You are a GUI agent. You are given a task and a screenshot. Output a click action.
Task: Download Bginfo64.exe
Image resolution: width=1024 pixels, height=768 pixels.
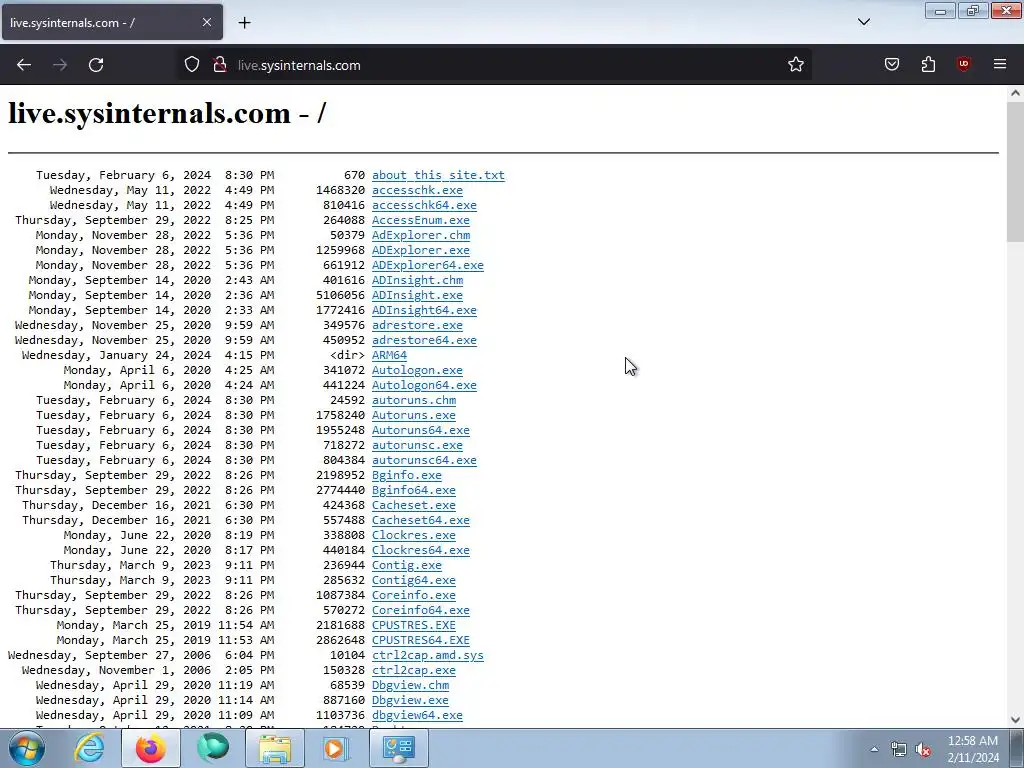click(414, 490)
